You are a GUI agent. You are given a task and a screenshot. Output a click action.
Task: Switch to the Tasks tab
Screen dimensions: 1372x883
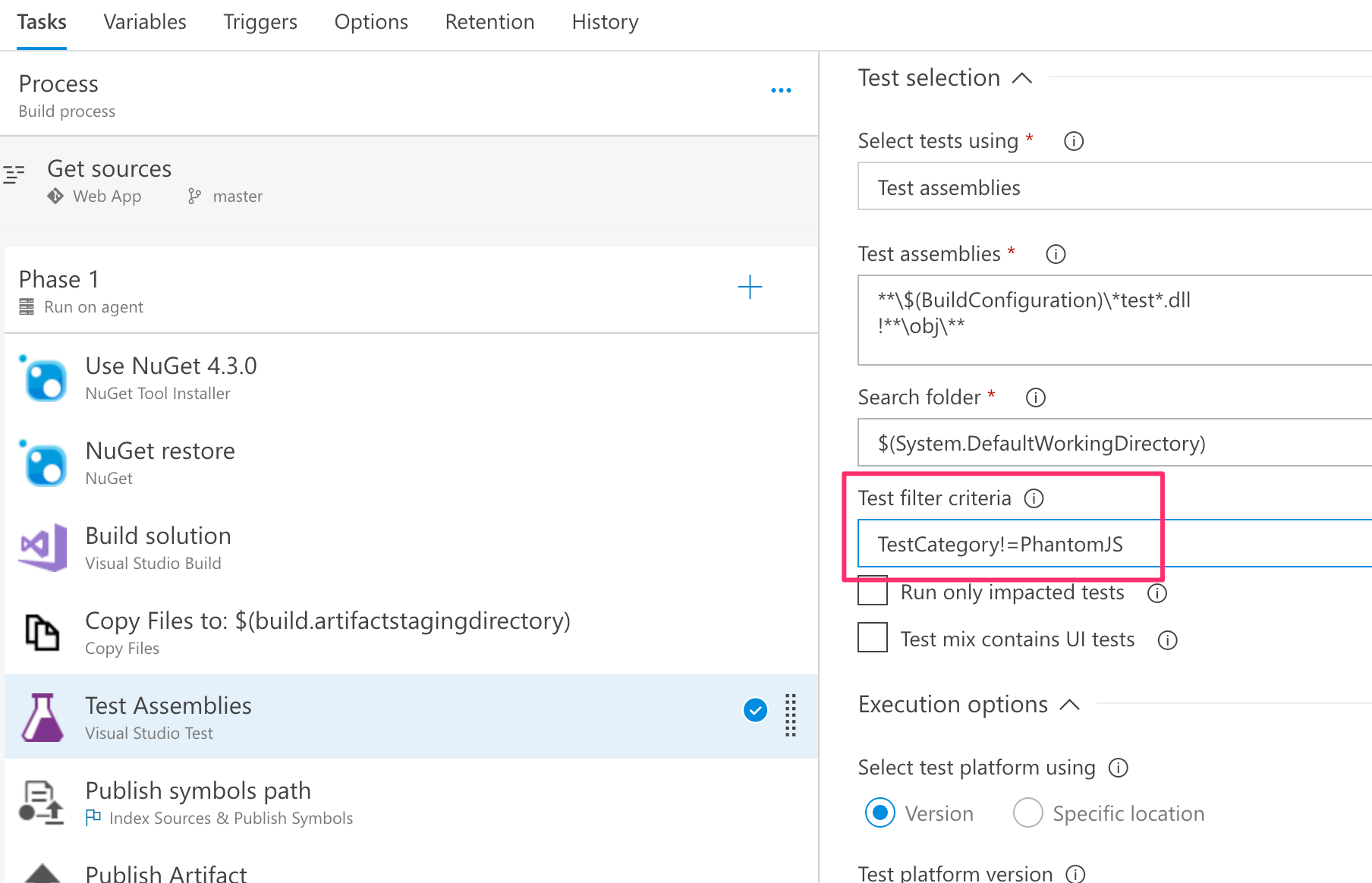[42, 22]
